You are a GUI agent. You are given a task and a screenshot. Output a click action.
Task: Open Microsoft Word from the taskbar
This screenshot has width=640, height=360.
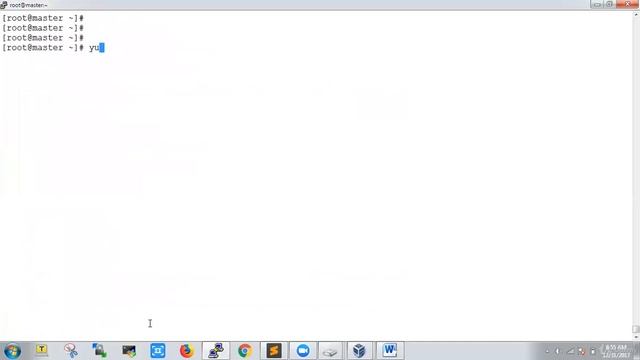(x=390, y=351)
